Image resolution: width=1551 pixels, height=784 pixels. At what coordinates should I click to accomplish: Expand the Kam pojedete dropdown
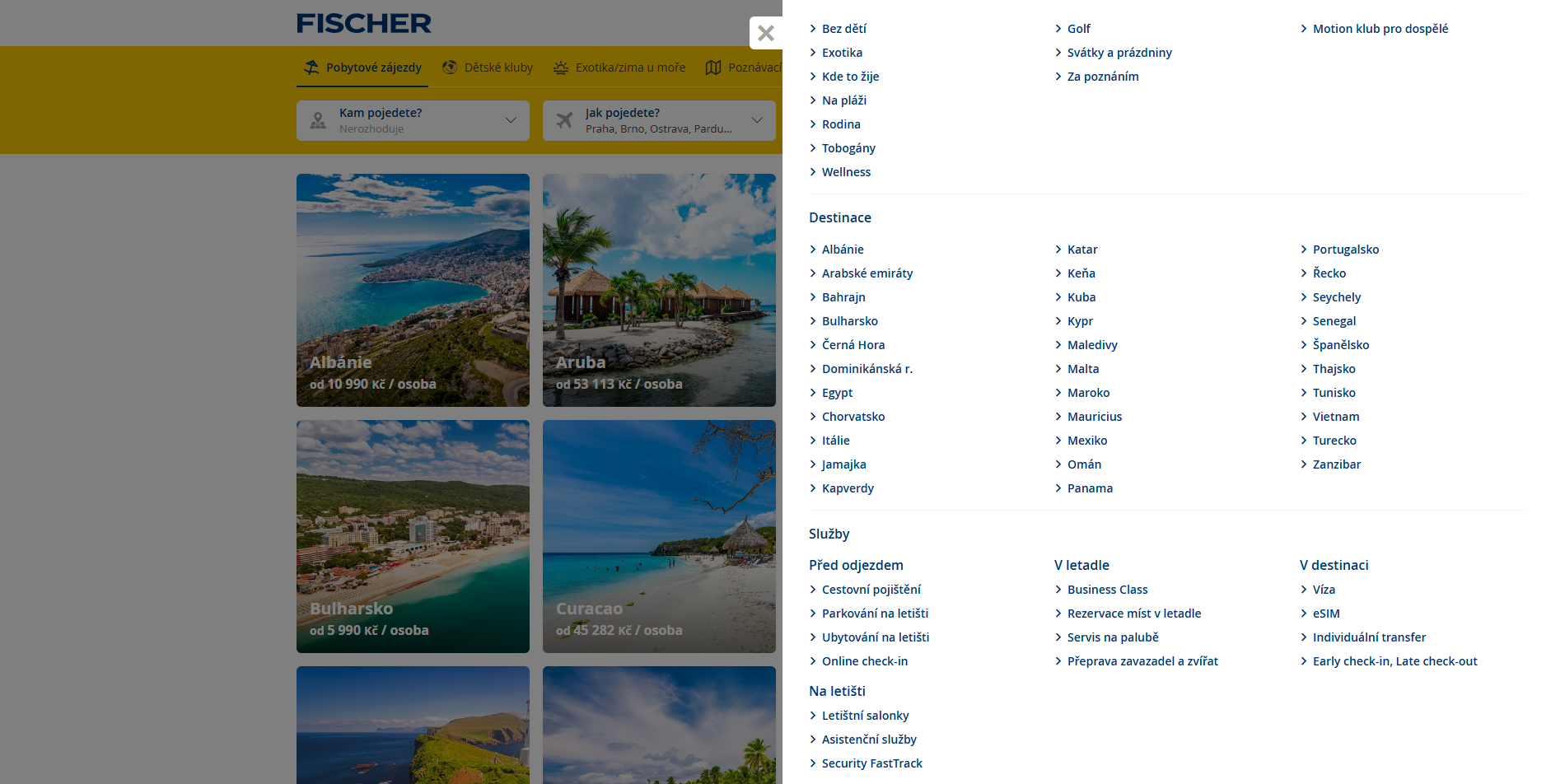[x=413, y=120]
